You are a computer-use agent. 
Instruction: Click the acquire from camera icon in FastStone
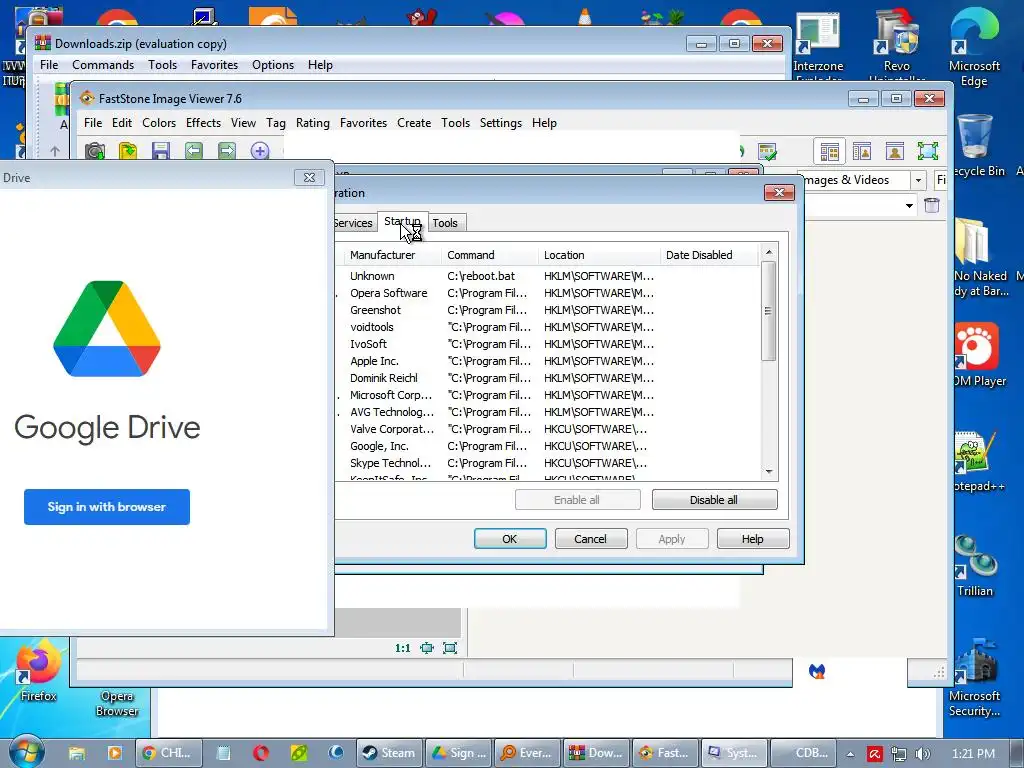[95, 151]
